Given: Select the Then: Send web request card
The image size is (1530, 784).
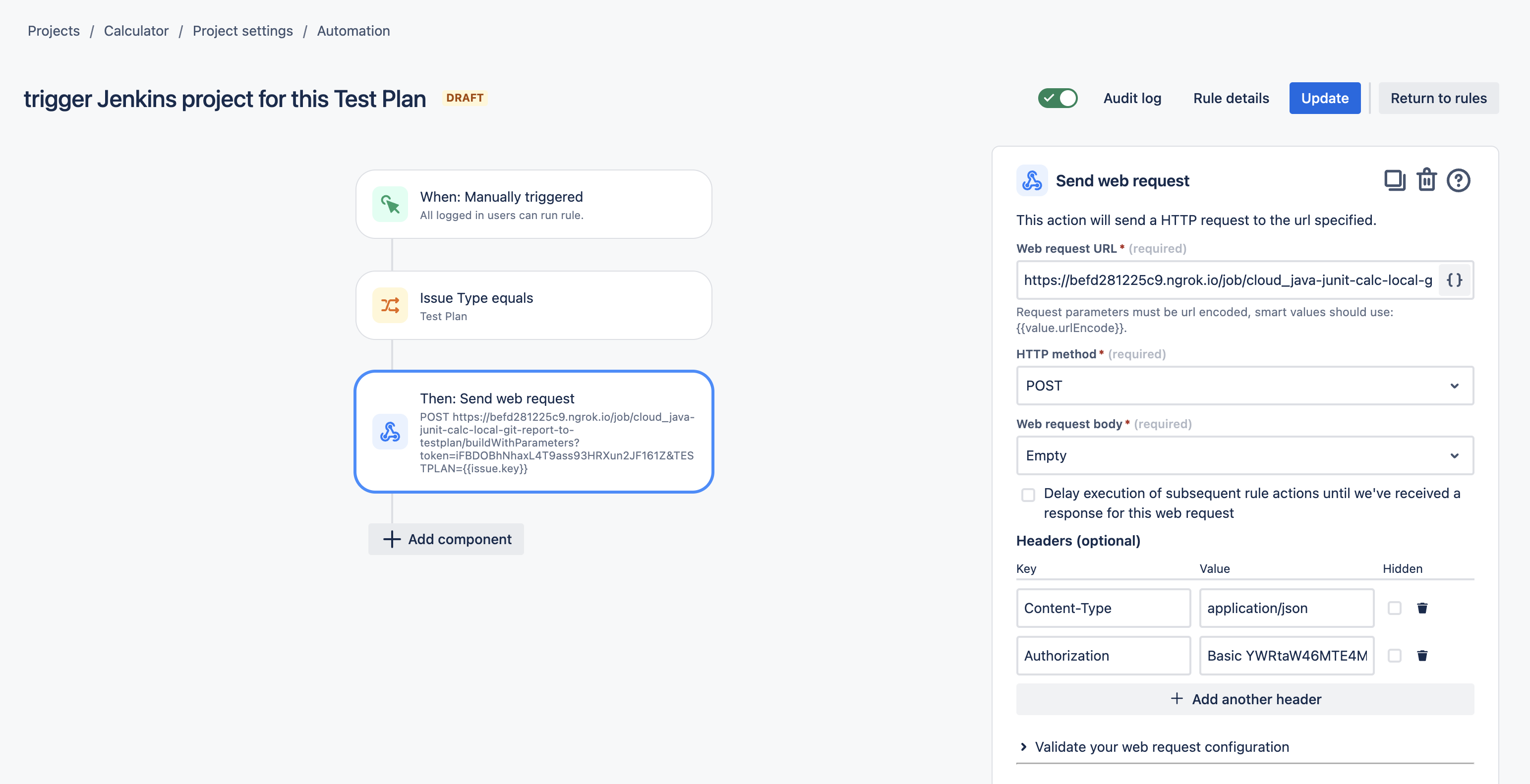Looking at the screenshot, I should tap(533, 432).
